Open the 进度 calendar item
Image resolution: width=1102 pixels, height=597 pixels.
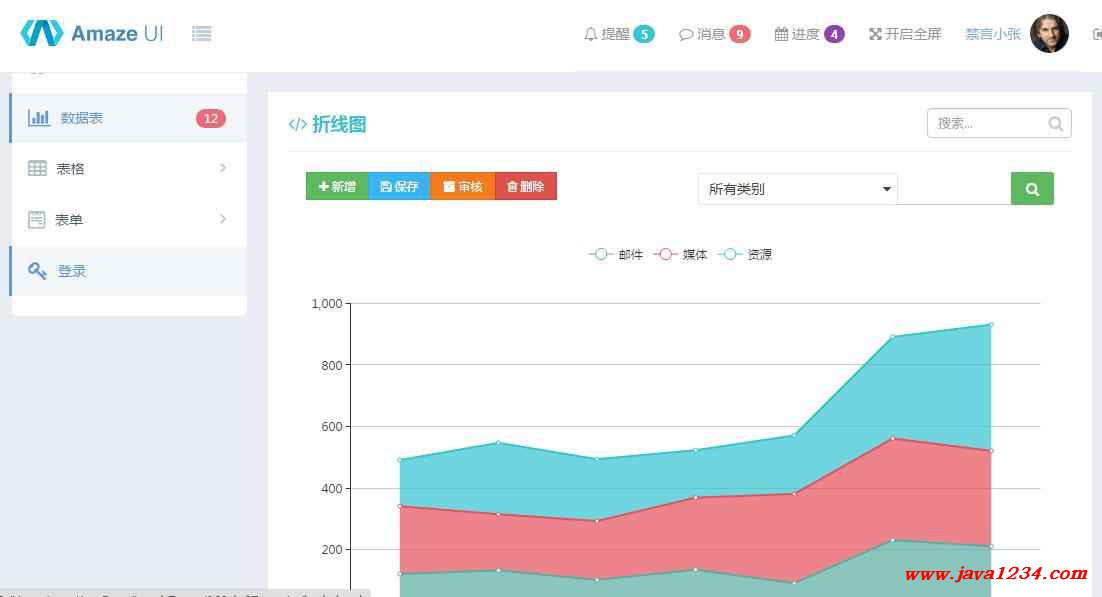809,34
